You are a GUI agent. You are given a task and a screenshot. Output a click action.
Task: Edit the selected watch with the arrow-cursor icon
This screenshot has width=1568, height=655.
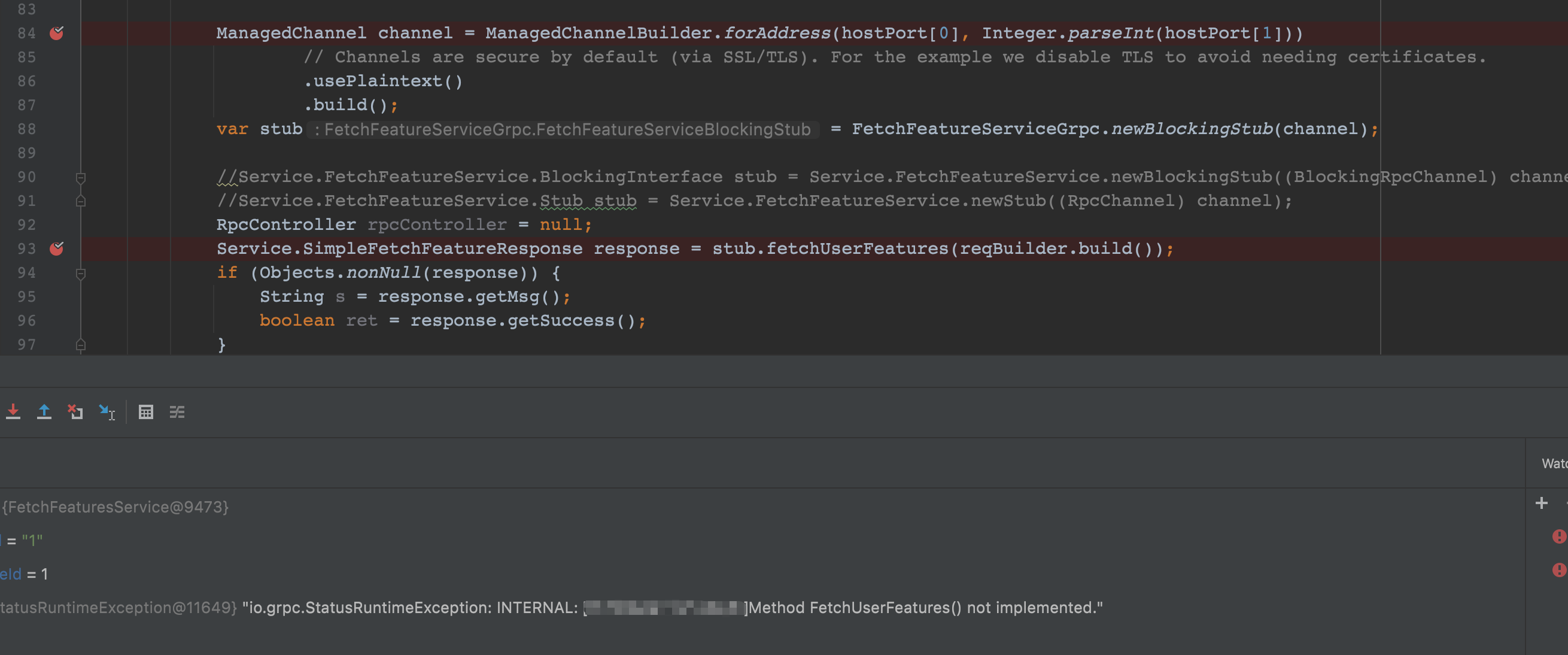pyautogui.click(x=107, y=411)
